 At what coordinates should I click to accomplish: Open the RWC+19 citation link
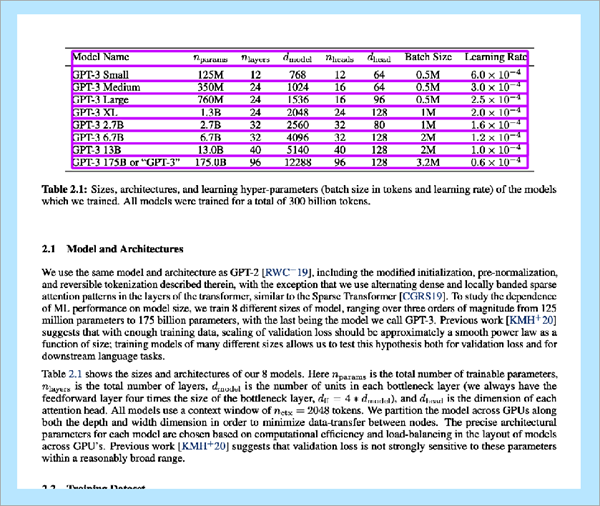(287, 272)
